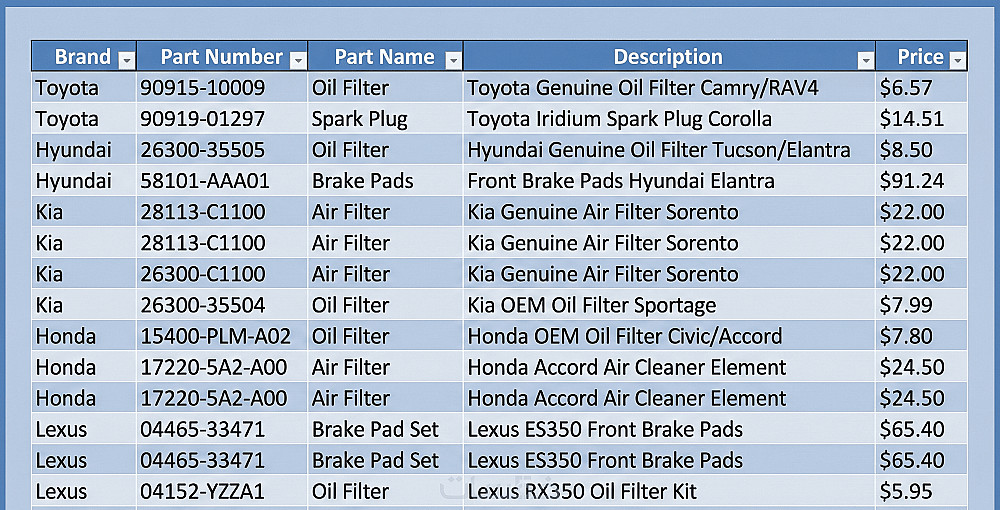Viewport: 1000px width, 510px height.
Task: Select the $5.95 price cell
Action: pyautogui.click(x=907, y=491)
